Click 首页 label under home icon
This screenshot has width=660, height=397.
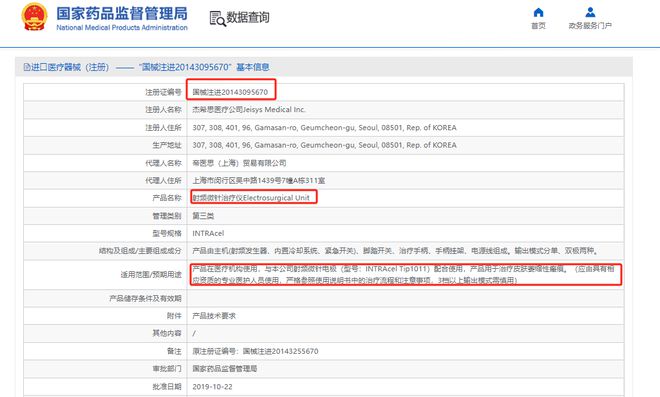538,26
